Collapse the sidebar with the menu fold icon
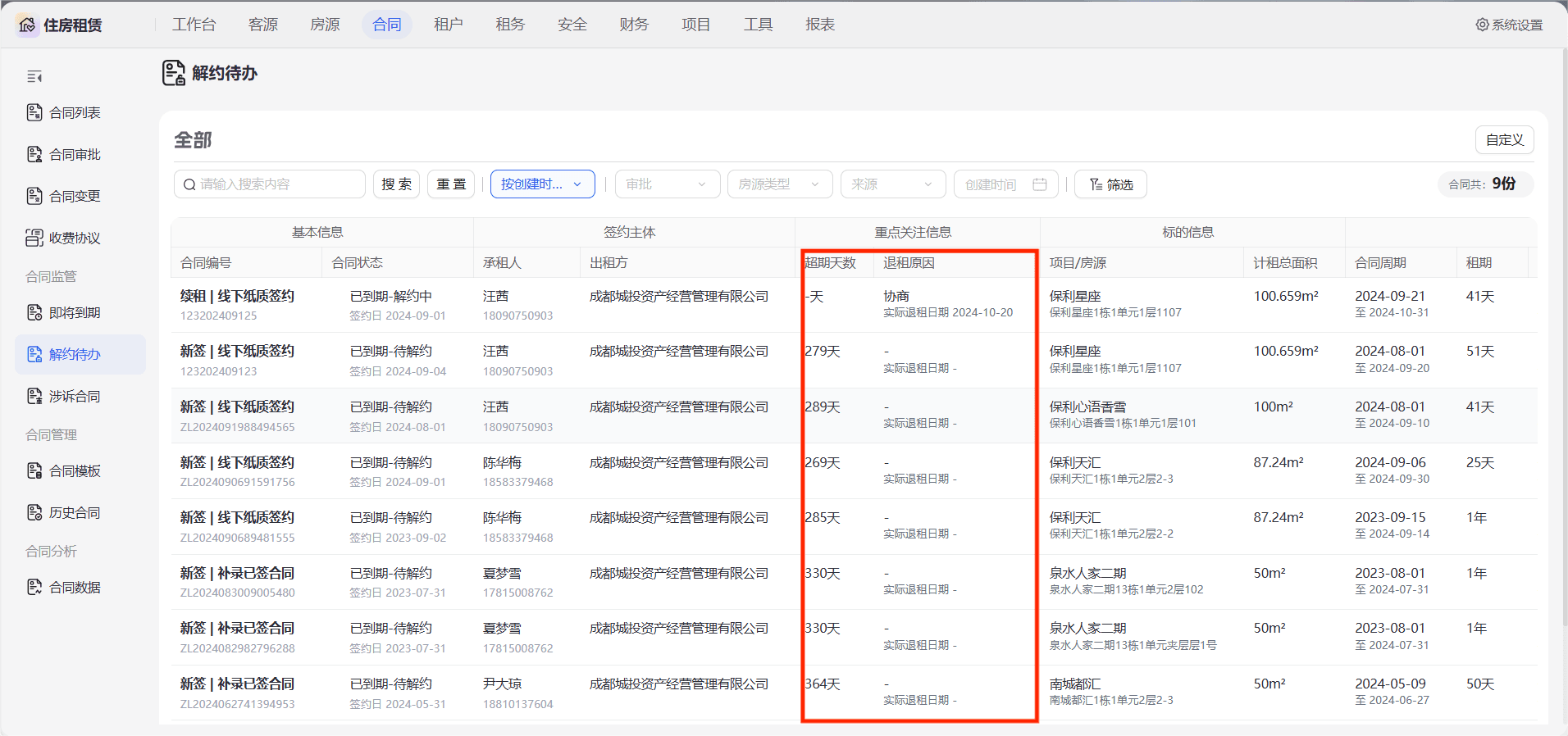1568x736 pixels. [x=34, y=76]
